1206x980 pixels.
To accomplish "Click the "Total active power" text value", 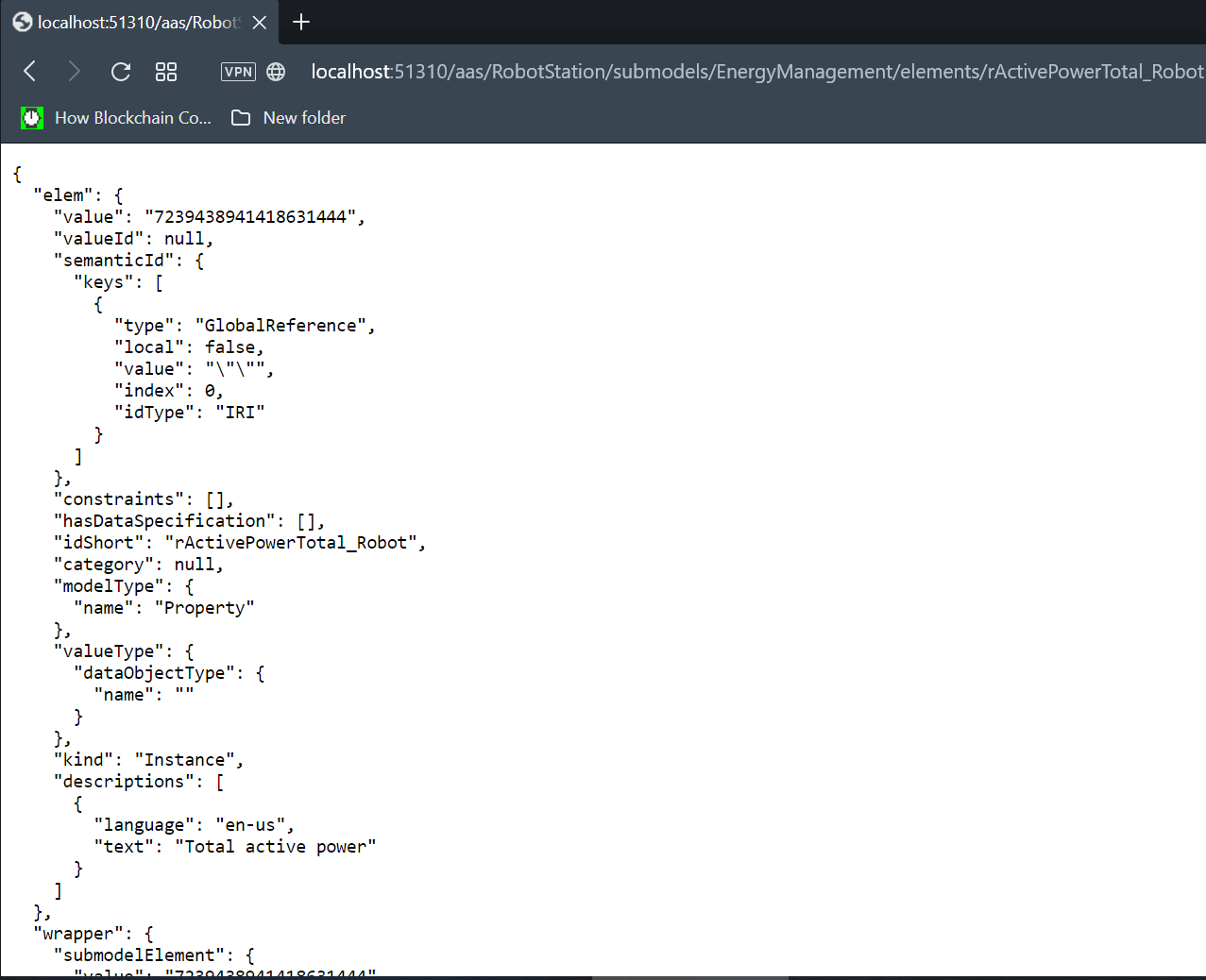I will pos(275,847).
